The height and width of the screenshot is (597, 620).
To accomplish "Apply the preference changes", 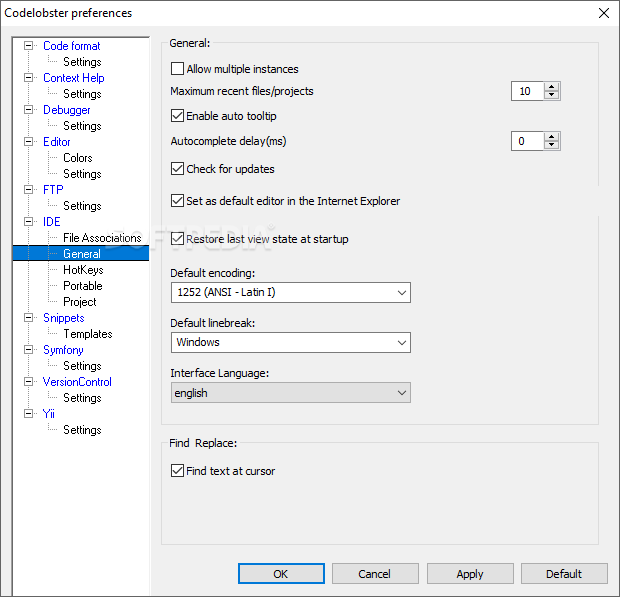I will point(470,574).
